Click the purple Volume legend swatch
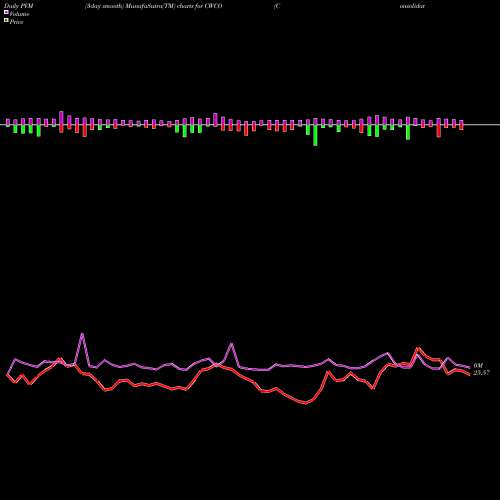Viewport: 500px width, 500px height. [x=6, y=12]
